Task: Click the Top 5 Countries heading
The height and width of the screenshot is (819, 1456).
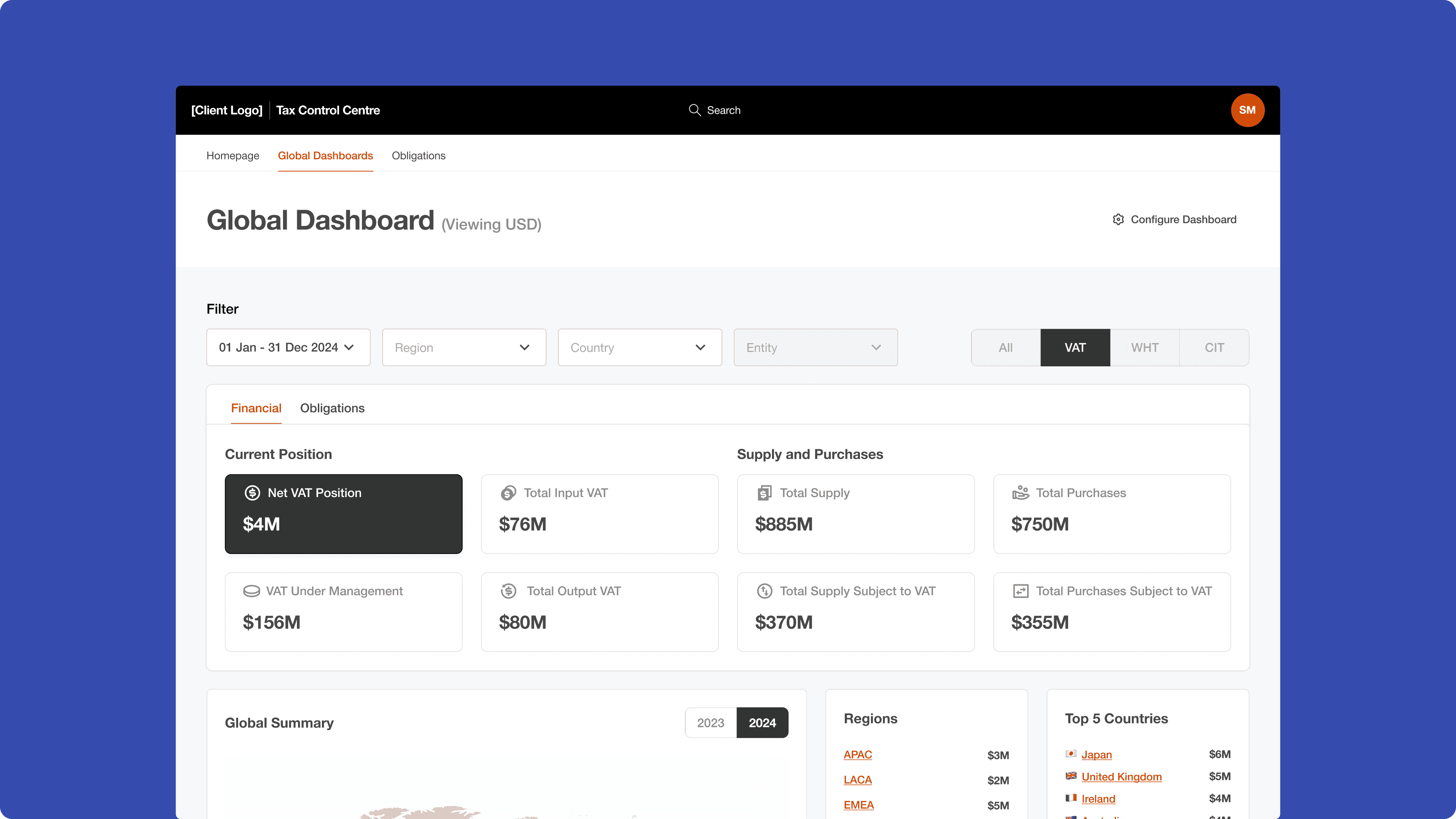Action: pos(1116,719)
